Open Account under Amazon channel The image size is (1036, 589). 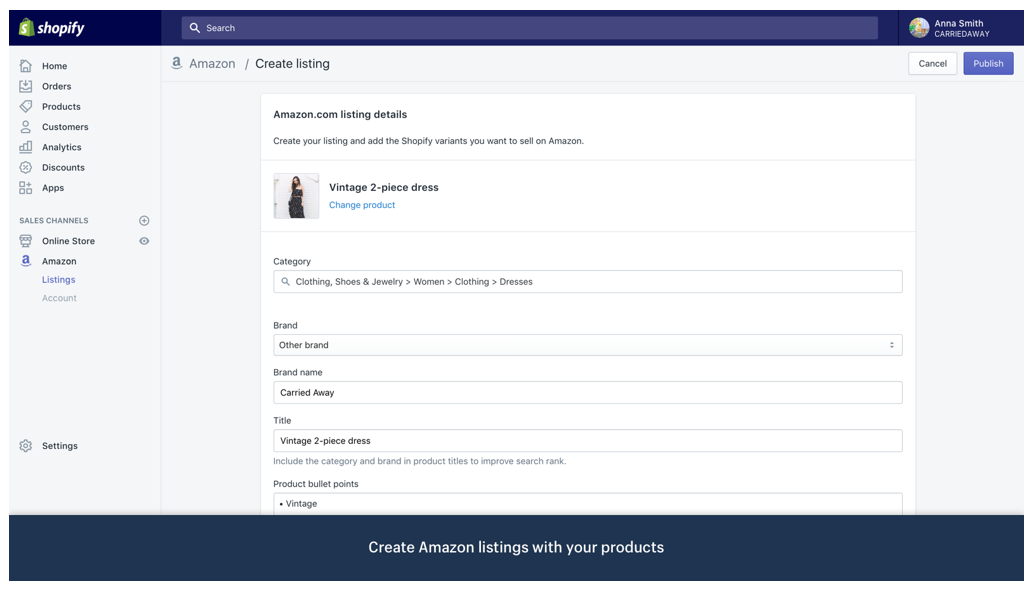point(59,298)
